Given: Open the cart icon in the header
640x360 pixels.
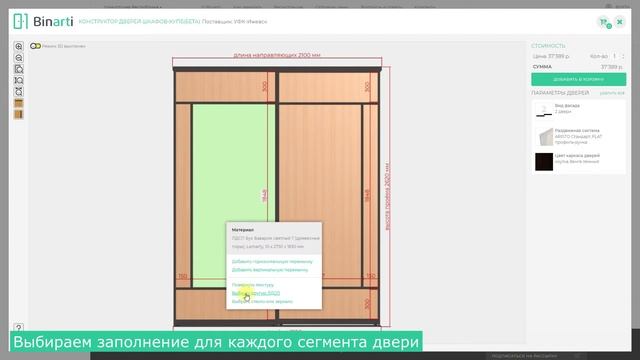Looking at the screenshot, I should click(604, 22).
